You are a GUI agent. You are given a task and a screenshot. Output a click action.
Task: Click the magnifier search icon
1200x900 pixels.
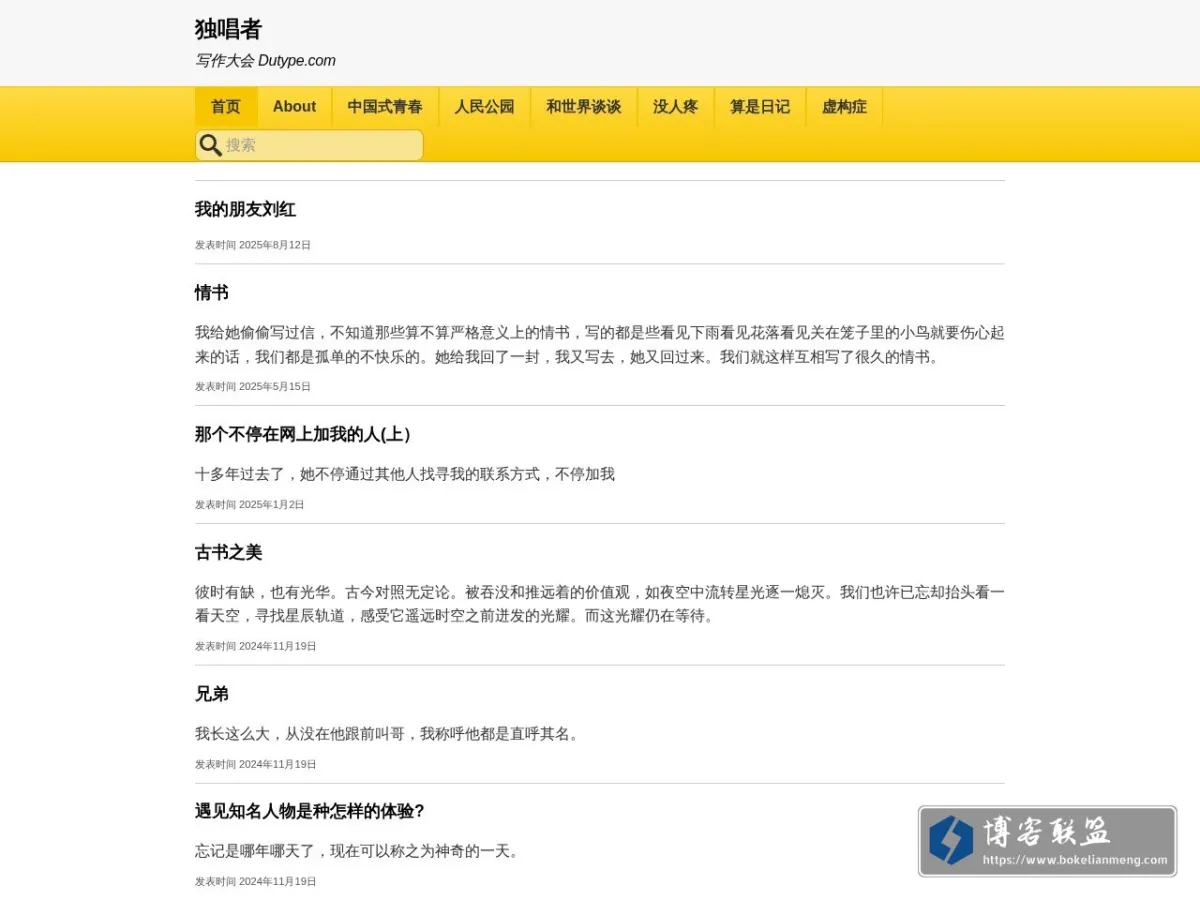click(x=210, y=145)
